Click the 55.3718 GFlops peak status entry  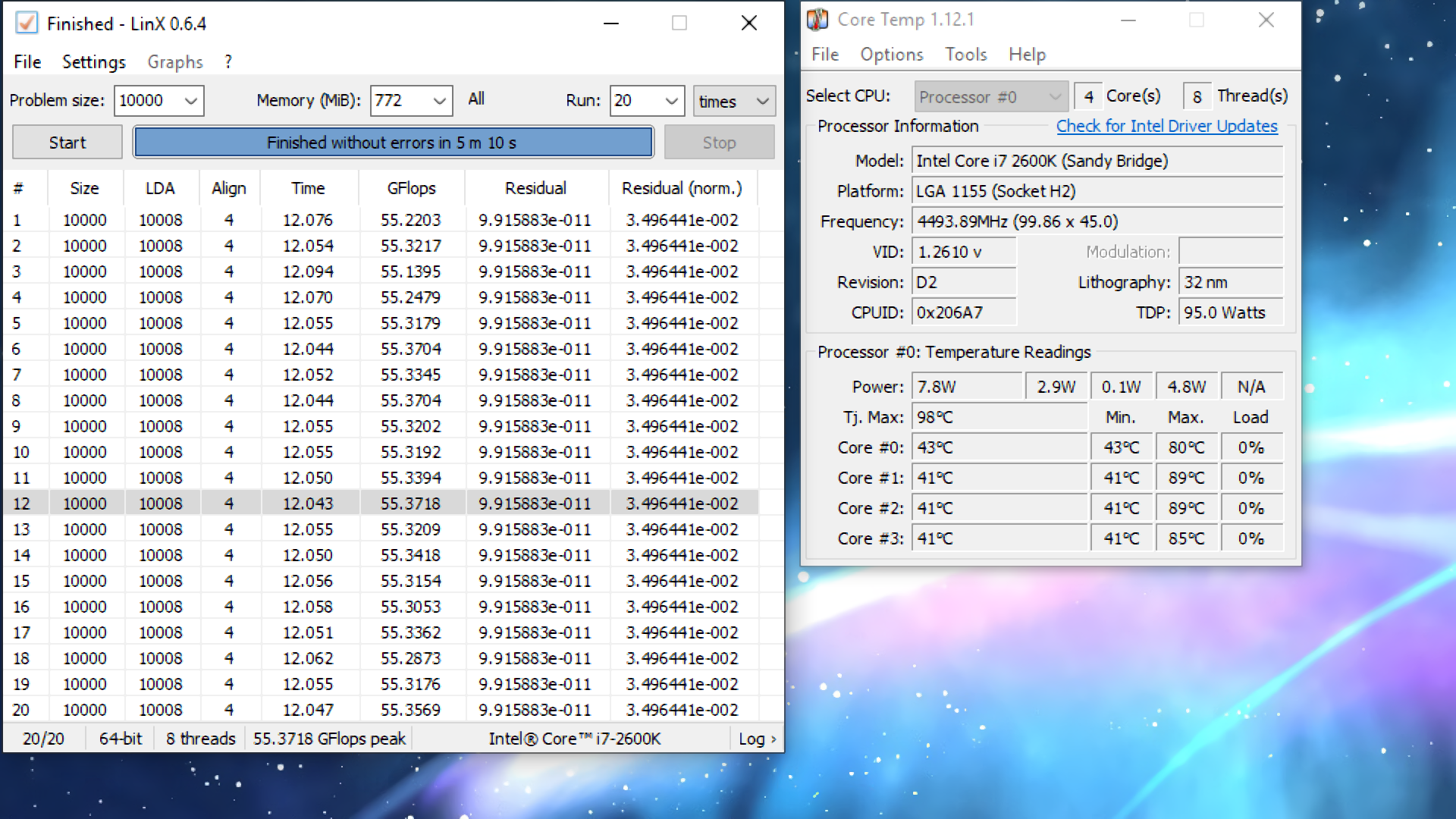[330, 739]
